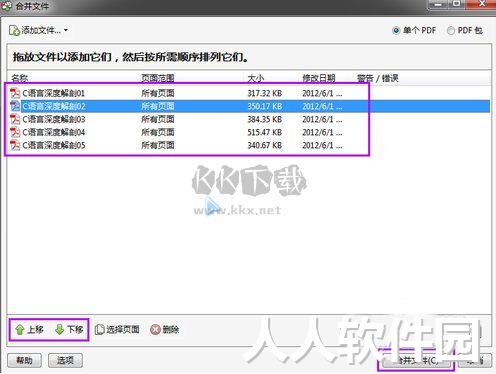
Task: Click PDF icon of C语言深度解剖03
Action: coord(15,119)
